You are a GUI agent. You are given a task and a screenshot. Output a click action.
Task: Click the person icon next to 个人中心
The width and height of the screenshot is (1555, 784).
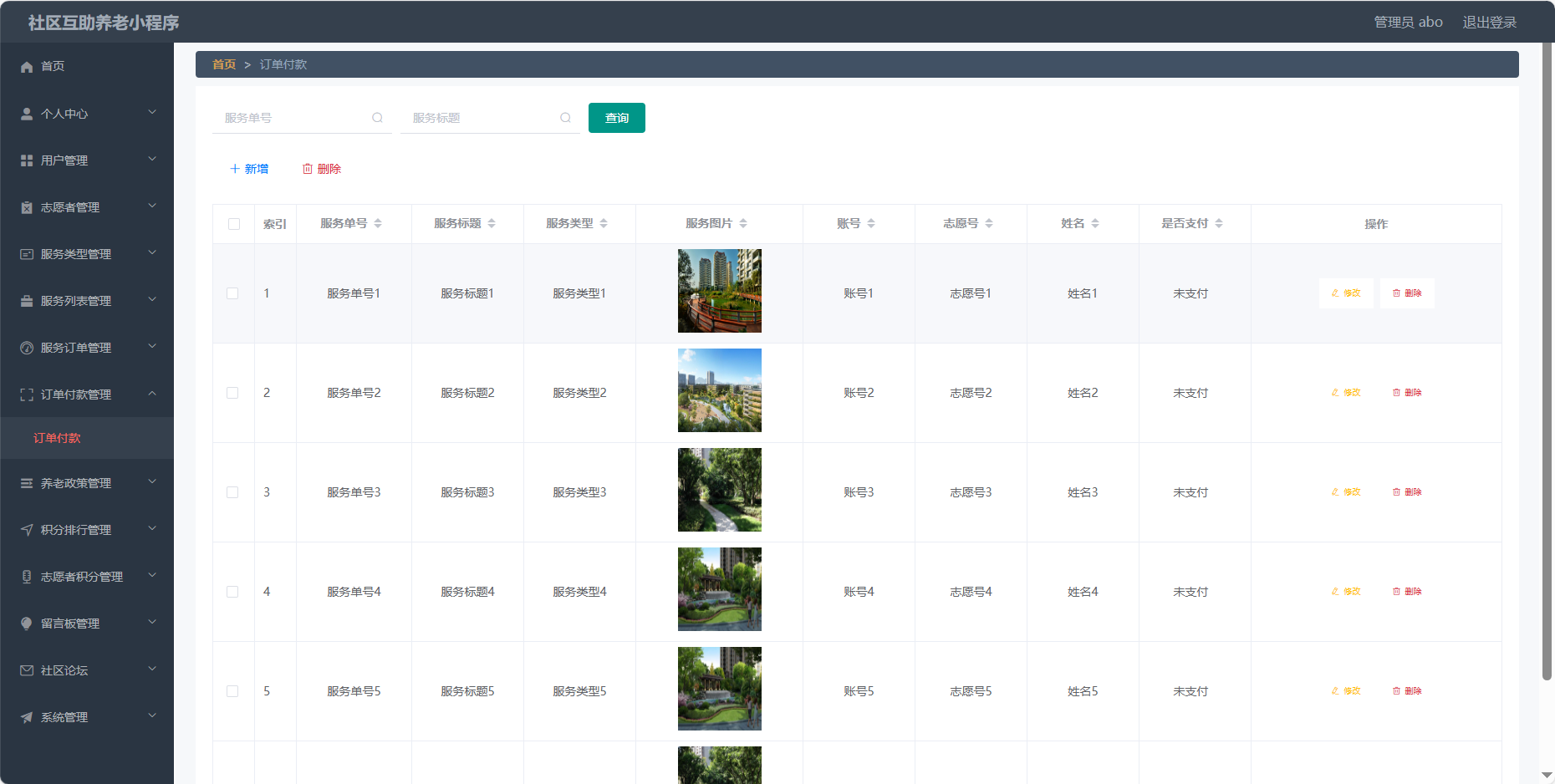click(27, 114)
